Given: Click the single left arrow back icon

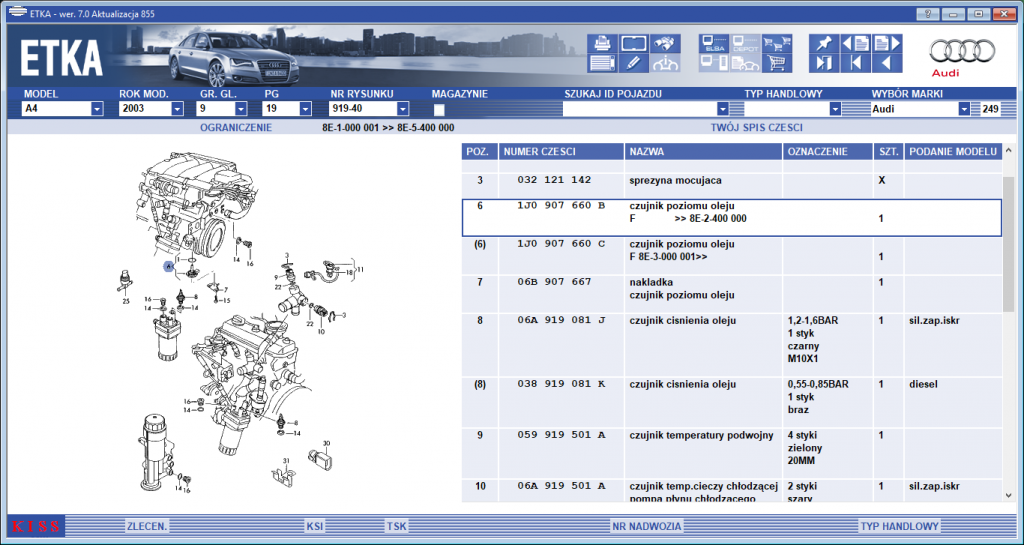Looking at the screenshot, I should point(888,63).
